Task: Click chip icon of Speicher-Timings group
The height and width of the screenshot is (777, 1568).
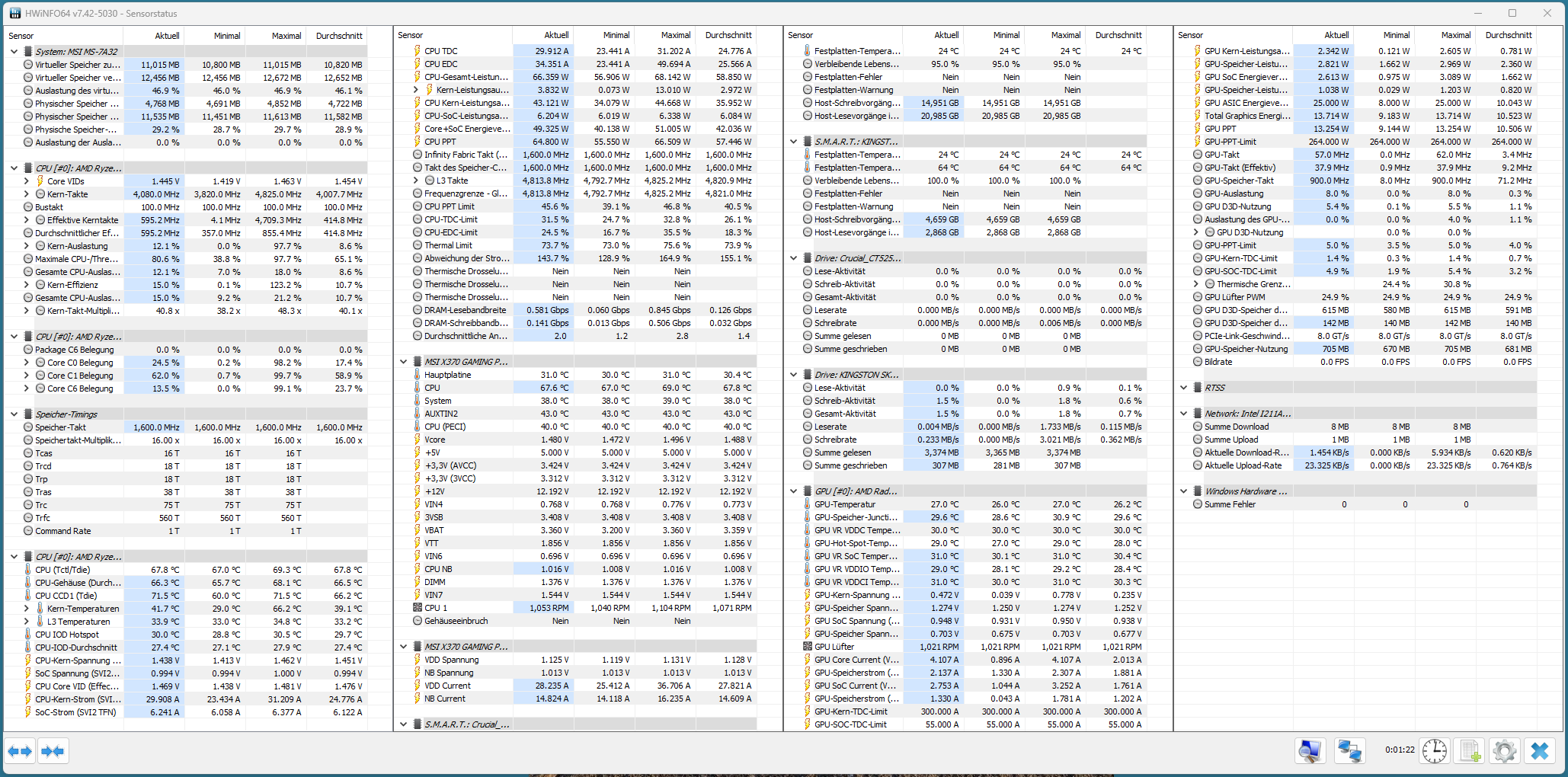Action: [27, 414]
